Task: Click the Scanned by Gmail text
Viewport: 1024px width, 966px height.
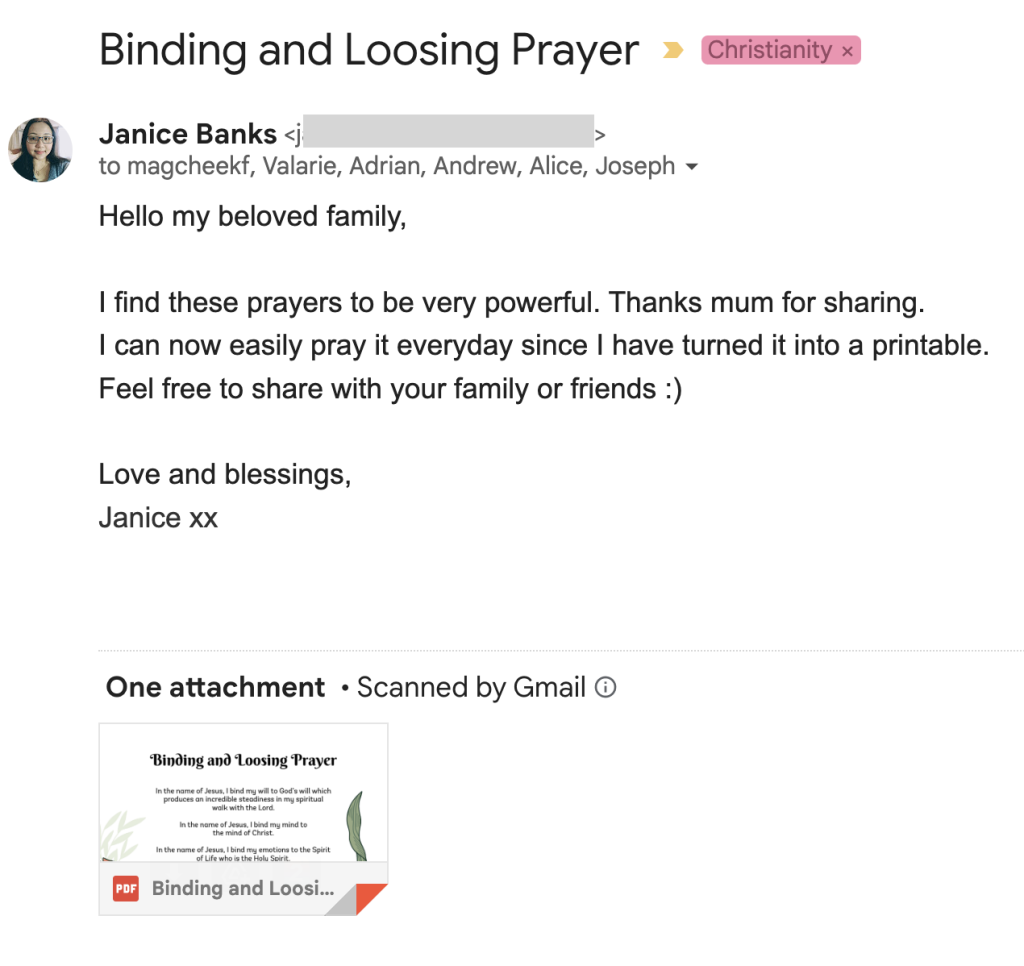Action: (x=472, y=687)
